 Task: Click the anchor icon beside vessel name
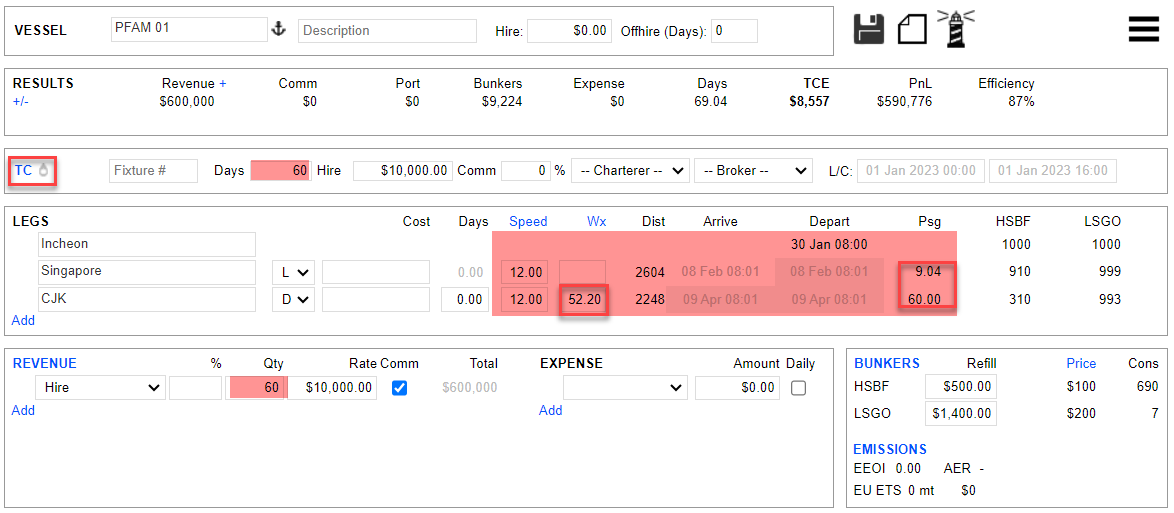click(279, 30)
